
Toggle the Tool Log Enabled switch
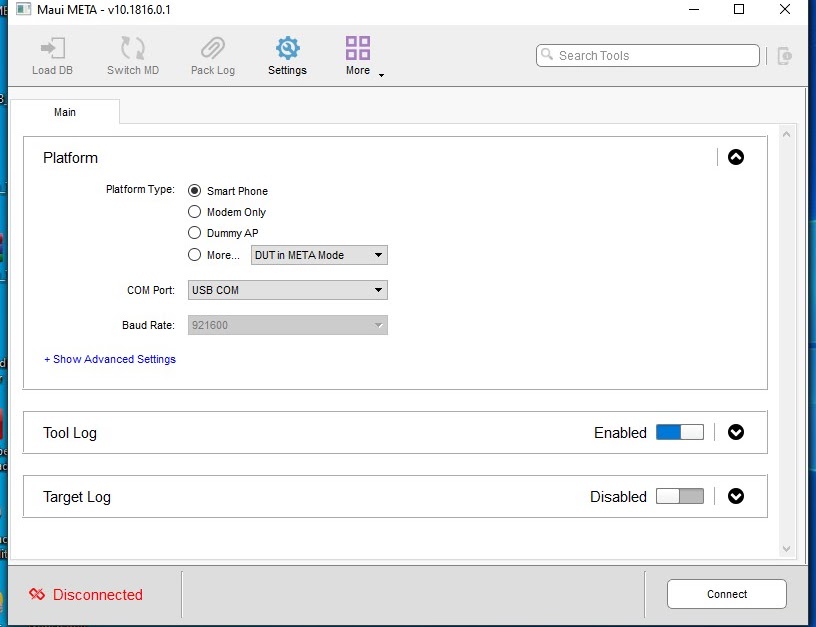(680, 432)
